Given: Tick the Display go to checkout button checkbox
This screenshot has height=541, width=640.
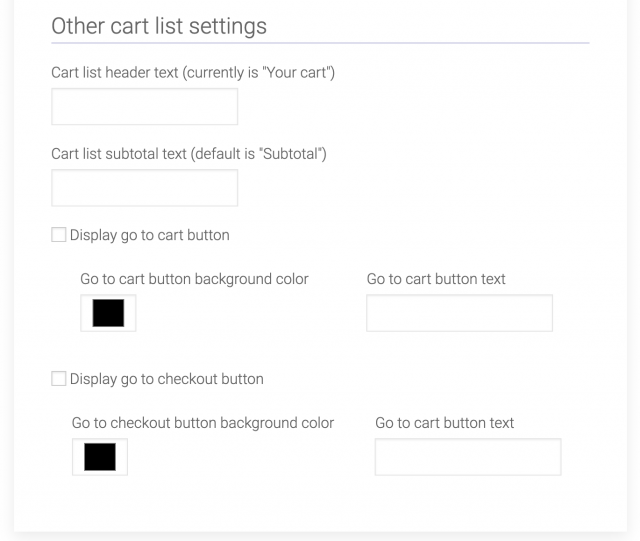Looking at the screenshot, I should (x=58, y=379).
